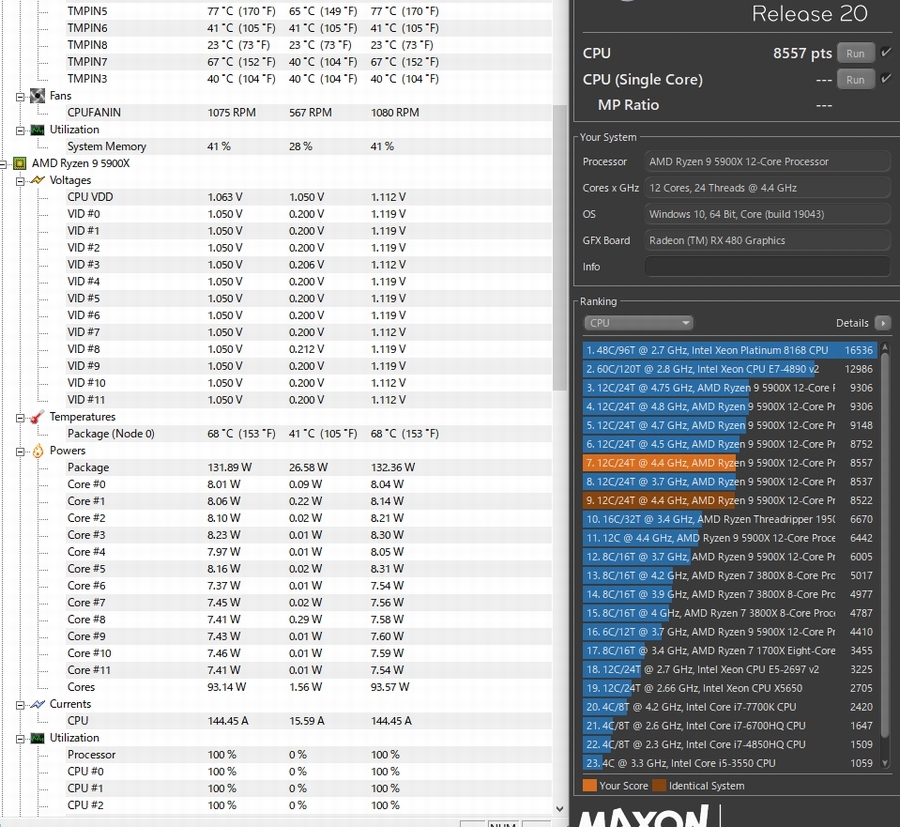Click the 131.89 W Package power value
The image size is (900, 827).
coord(230,468)
